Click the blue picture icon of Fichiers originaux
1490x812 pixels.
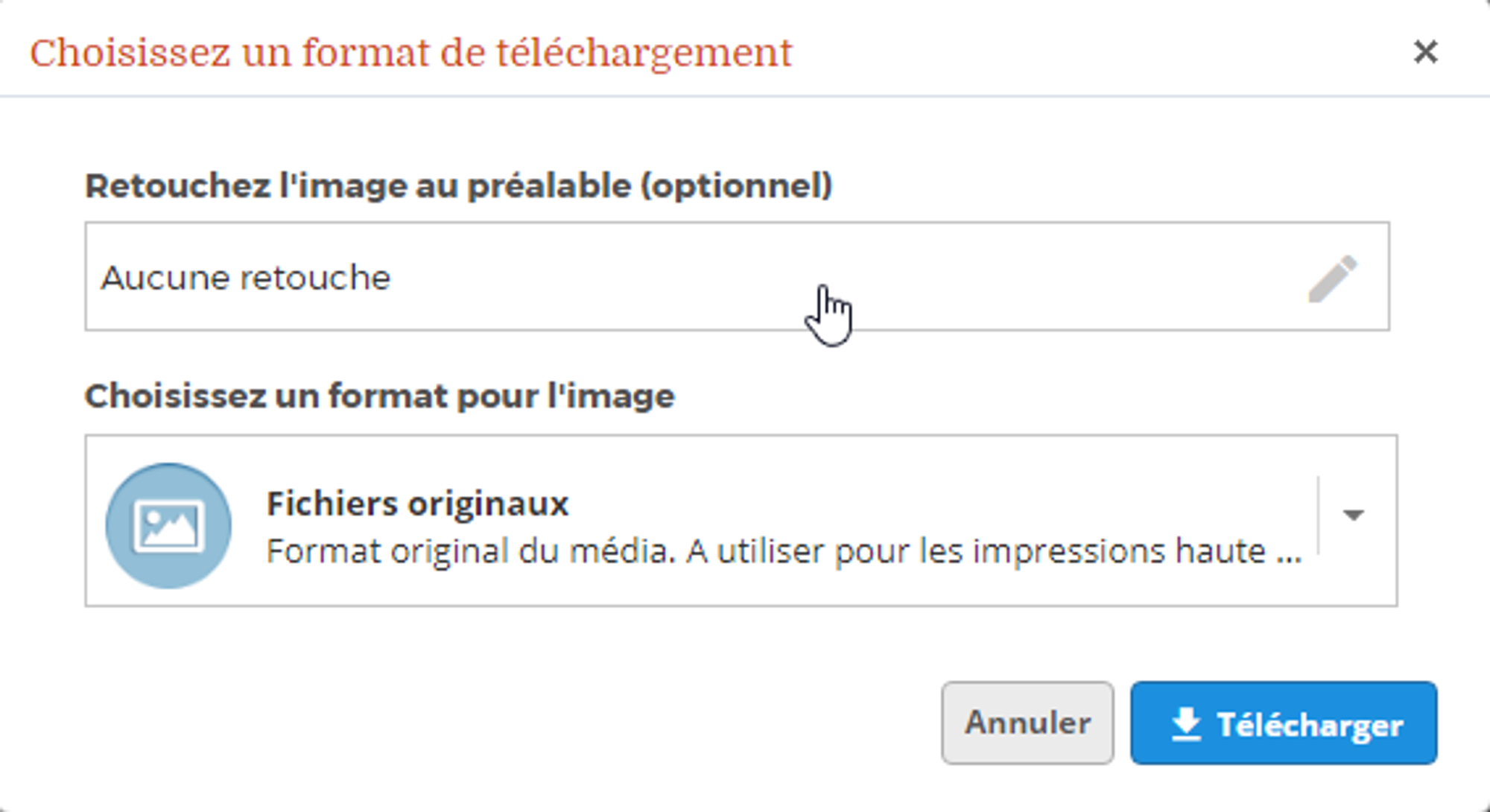[168, 526]
